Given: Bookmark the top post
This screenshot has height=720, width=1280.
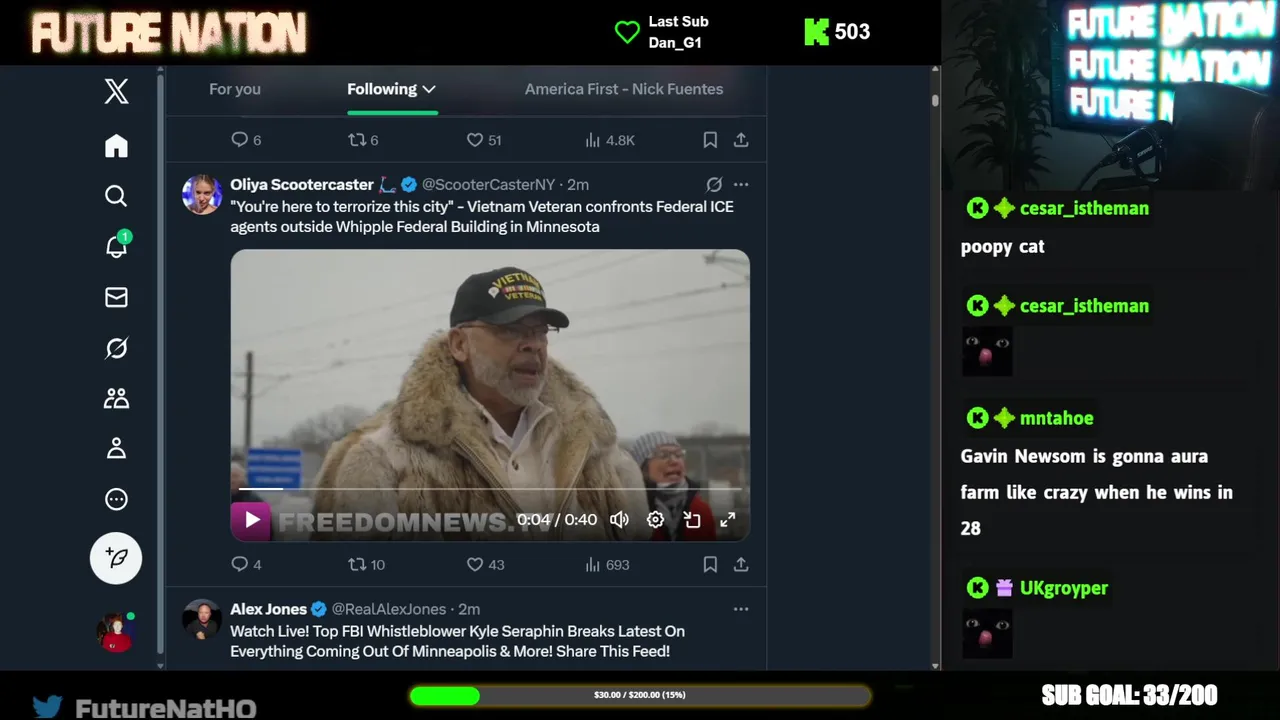Looking at the screenshot, I should tap(710, 140).
